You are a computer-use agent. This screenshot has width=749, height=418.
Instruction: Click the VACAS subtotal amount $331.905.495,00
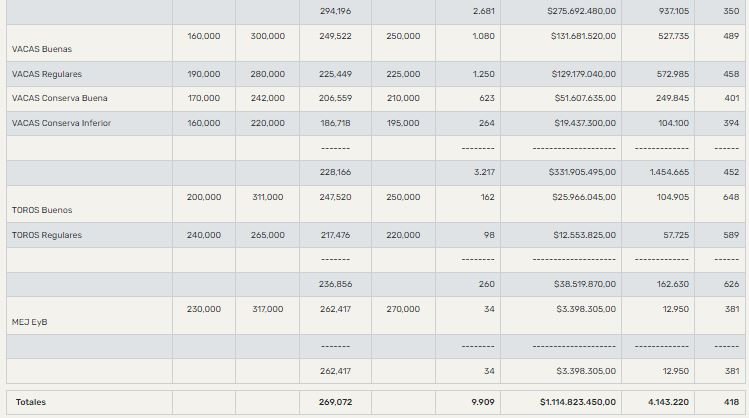click(x=582, y=172)
